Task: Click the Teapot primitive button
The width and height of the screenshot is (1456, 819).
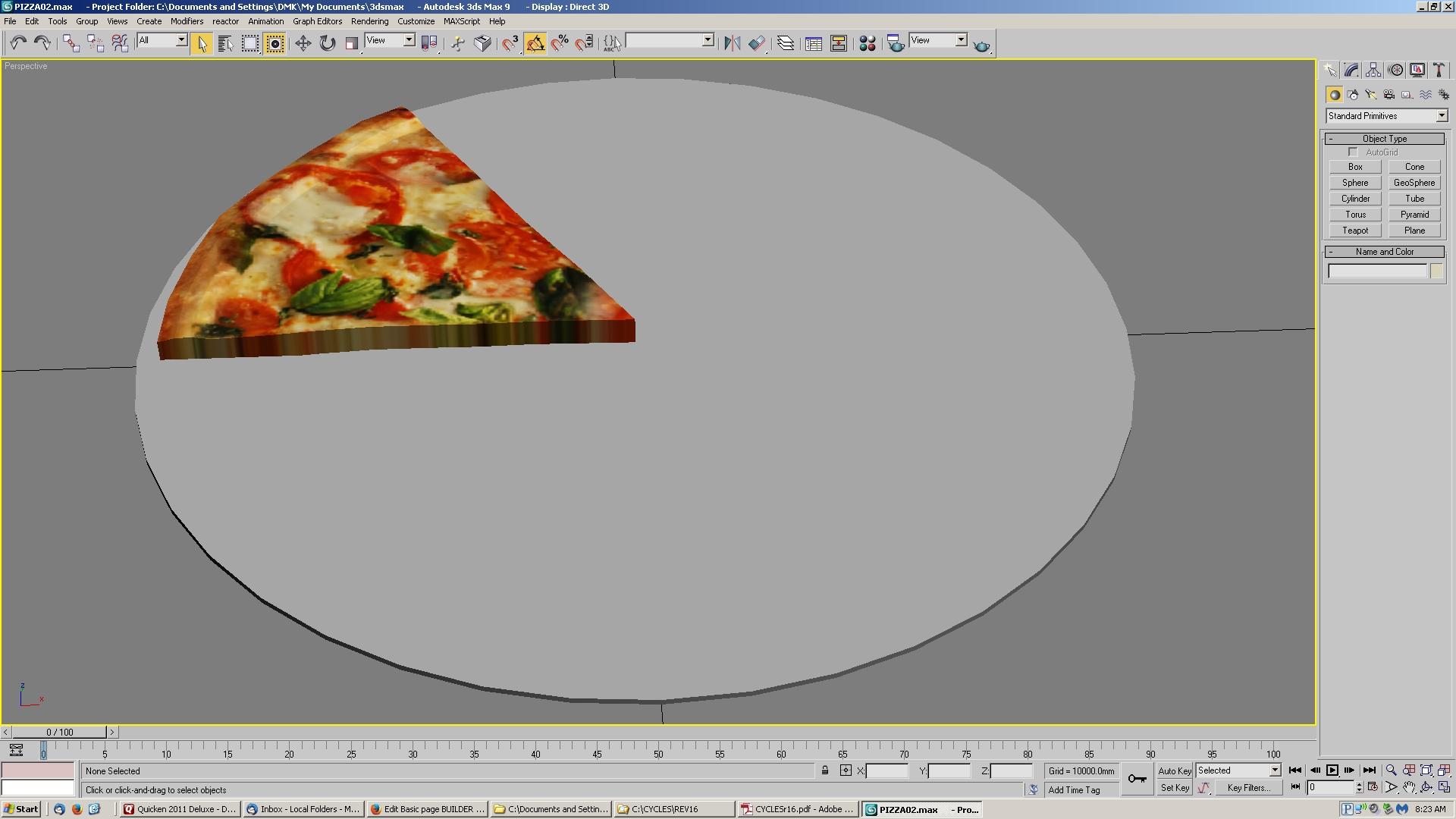Action: click(x=1355, y=231)
